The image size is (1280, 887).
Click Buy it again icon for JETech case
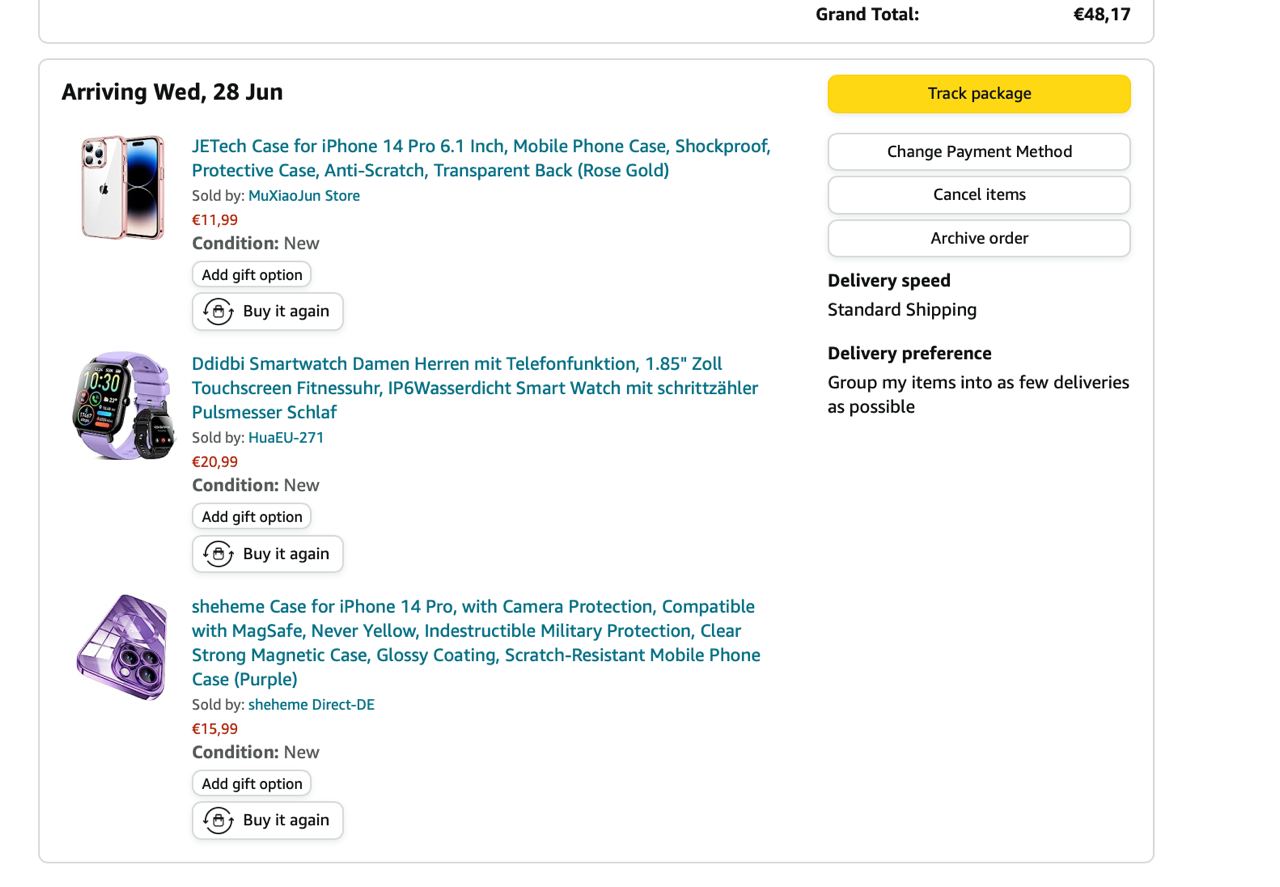[x=219, y=312]
